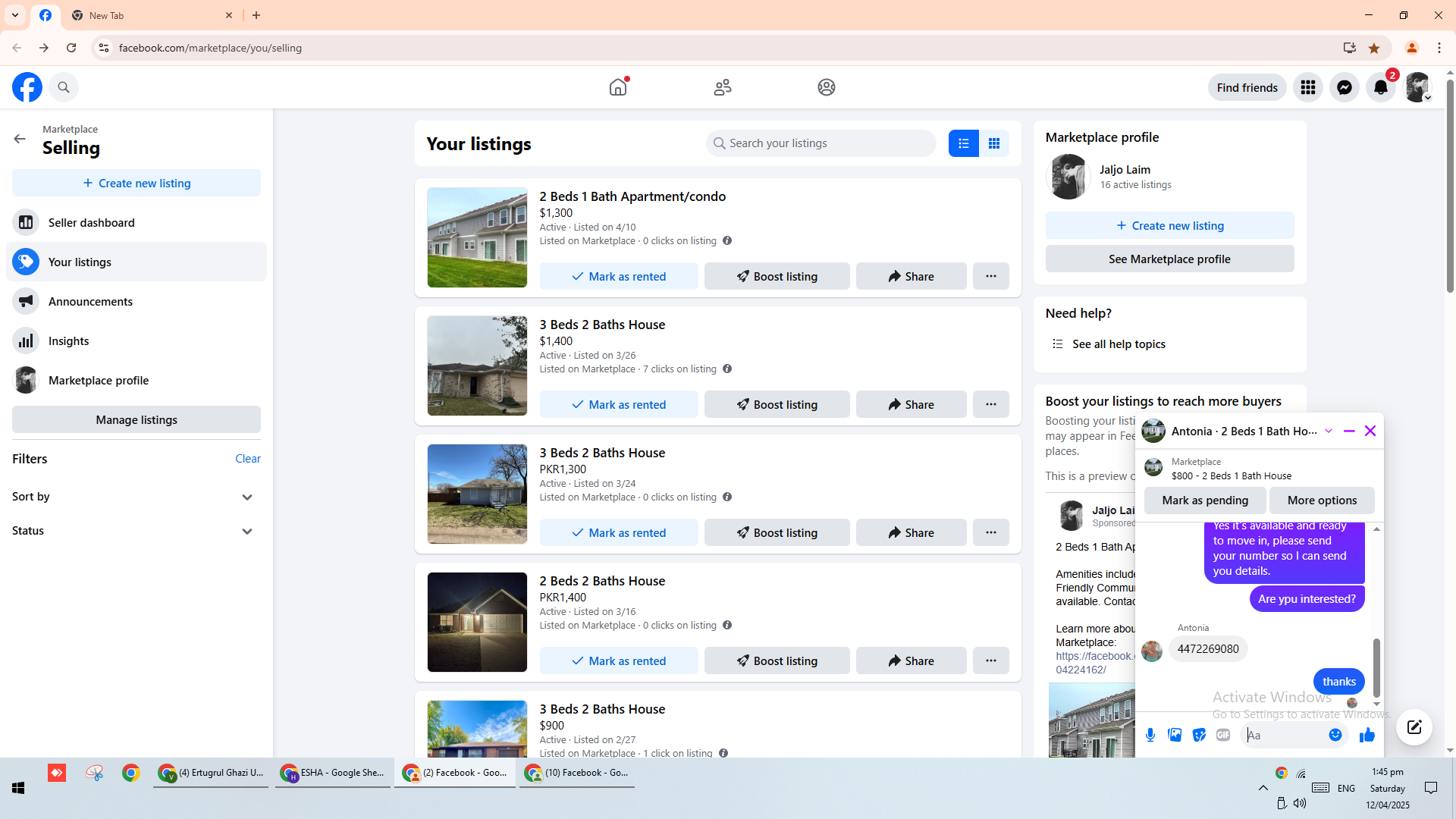Switch listings to list view
Image resolution: width=1456 pixels, height=819 pixels.
(964, 143)
